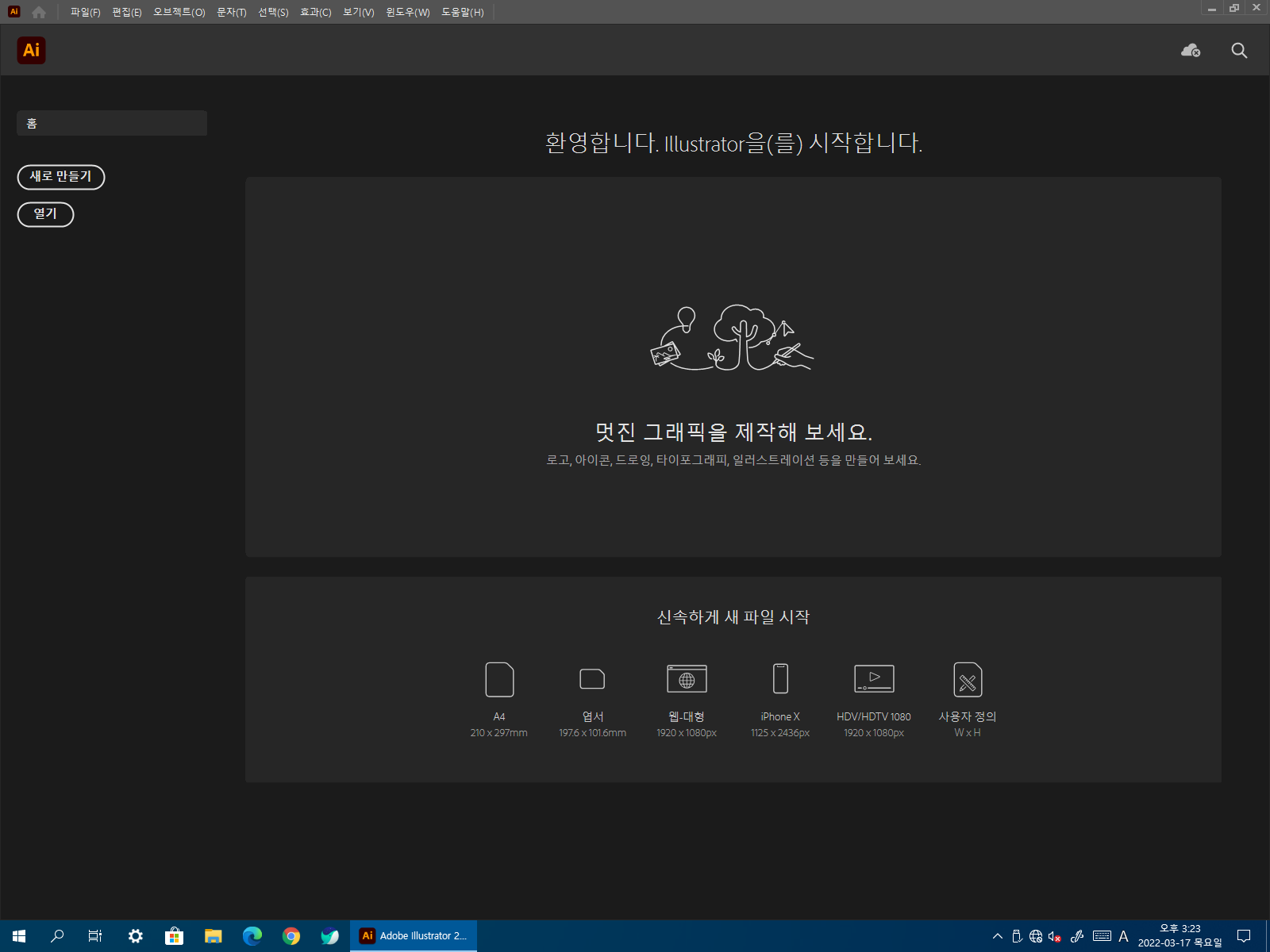The height and width of the screenshot is (952, 1270).
Task: Open the taskbar clock and date
Action: point(1180,936)
